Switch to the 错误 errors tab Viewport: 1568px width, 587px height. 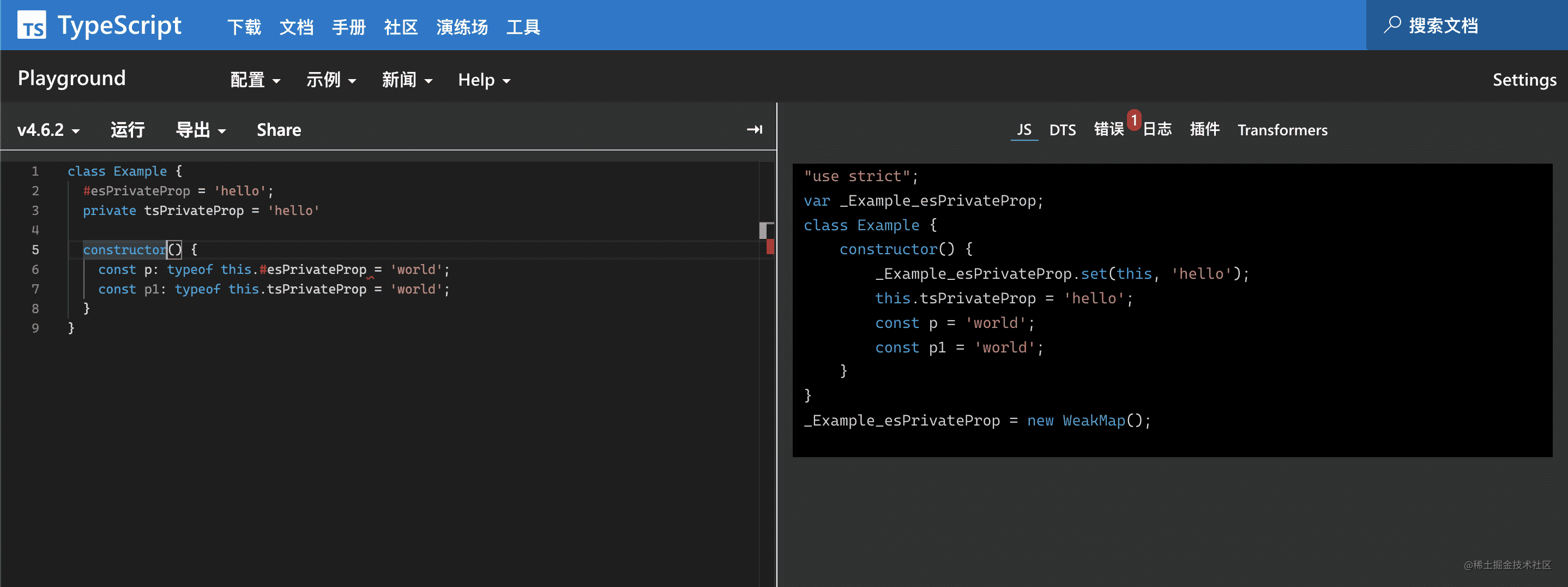click(x=1108, y=130)
